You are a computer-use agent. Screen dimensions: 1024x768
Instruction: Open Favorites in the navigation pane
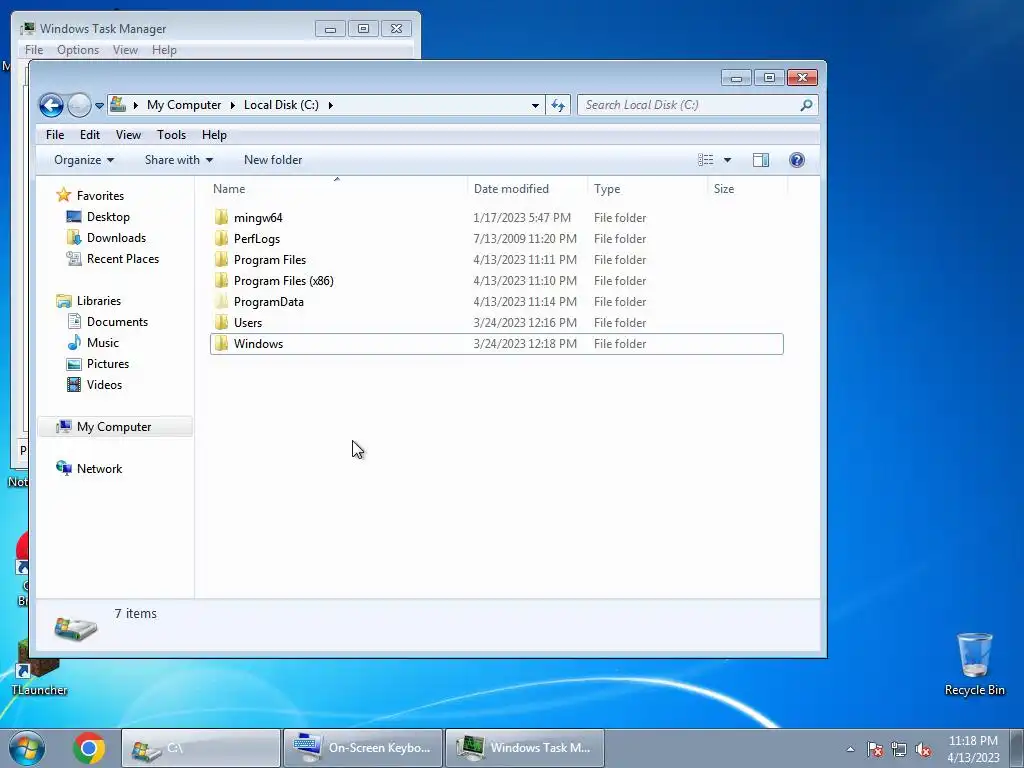click(x=100, y=195)
